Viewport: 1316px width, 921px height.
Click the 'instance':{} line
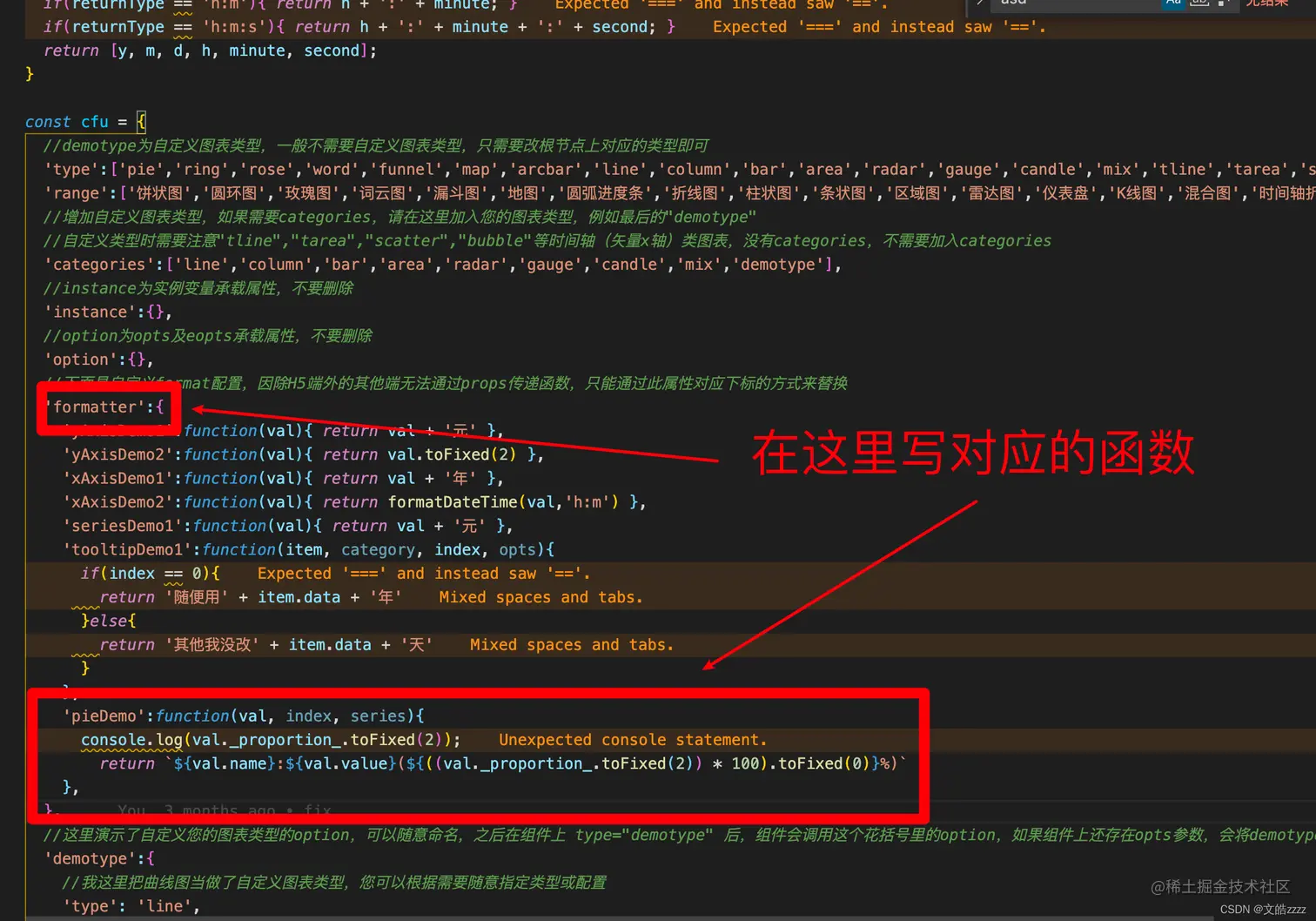(108, 312)
